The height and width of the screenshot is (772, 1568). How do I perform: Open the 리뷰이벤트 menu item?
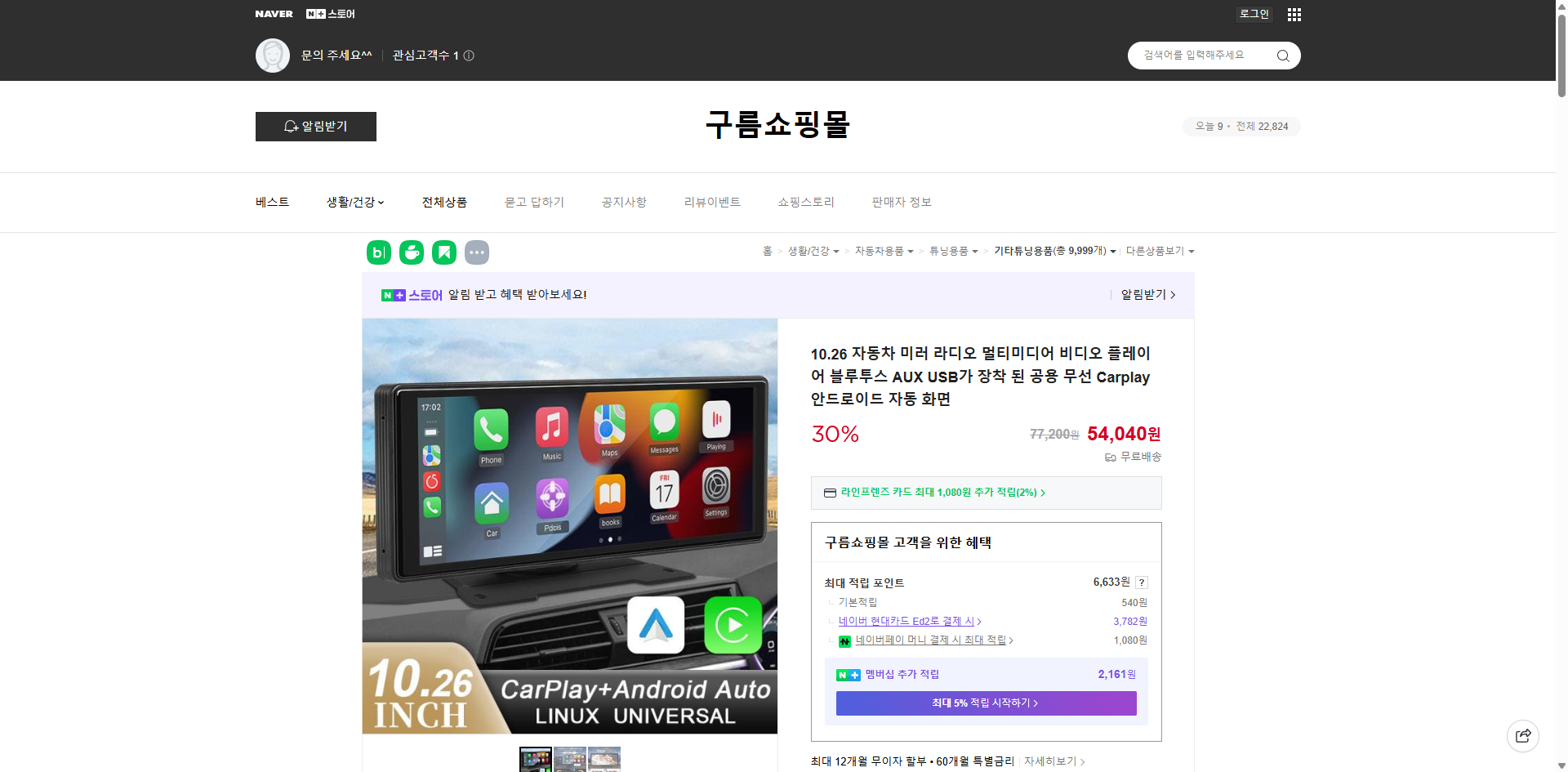[712, 202]
